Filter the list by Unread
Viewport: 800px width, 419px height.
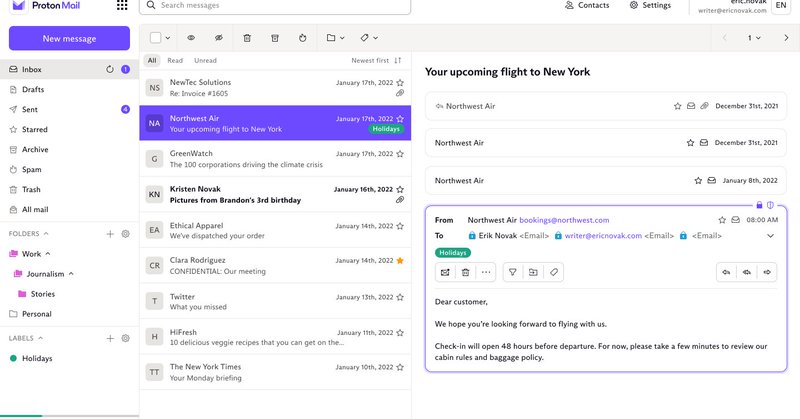pos(205,60)
